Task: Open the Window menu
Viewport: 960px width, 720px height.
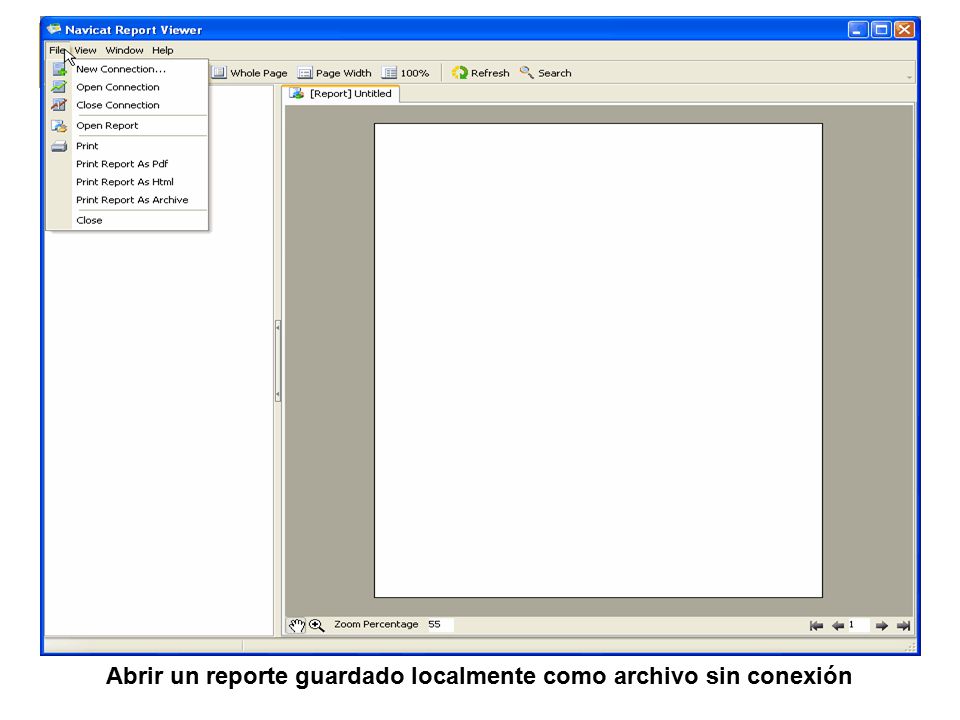Action: click(x=124, y=50)
